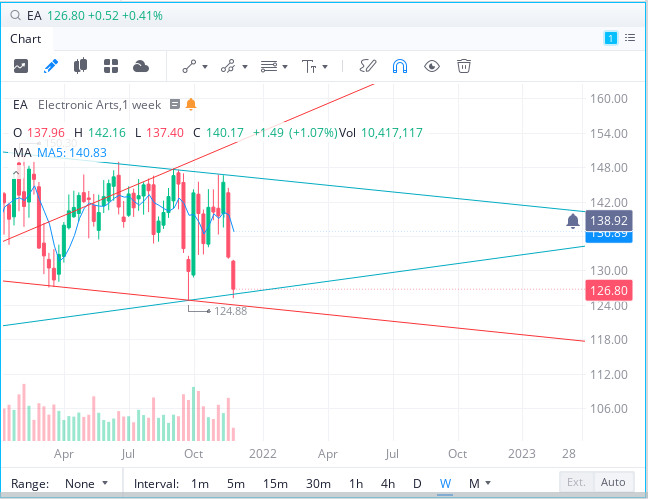Click the continuous drawing mode pen icon
This screenshot has height=499, width=648.
[x=368, y=66]
